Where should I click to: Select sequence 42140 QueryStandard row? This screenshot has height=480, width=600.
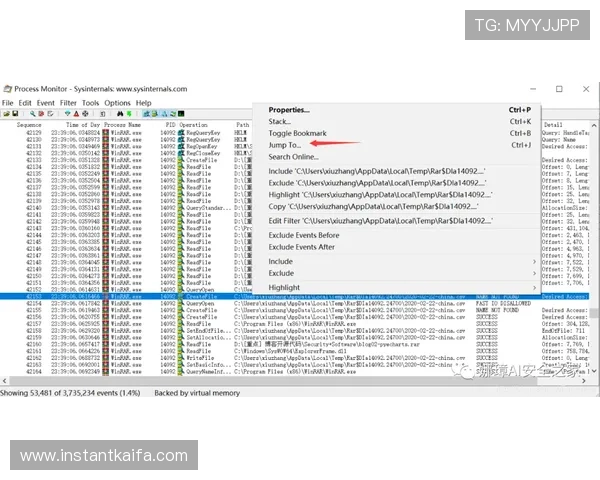click(x=126, y=208)
